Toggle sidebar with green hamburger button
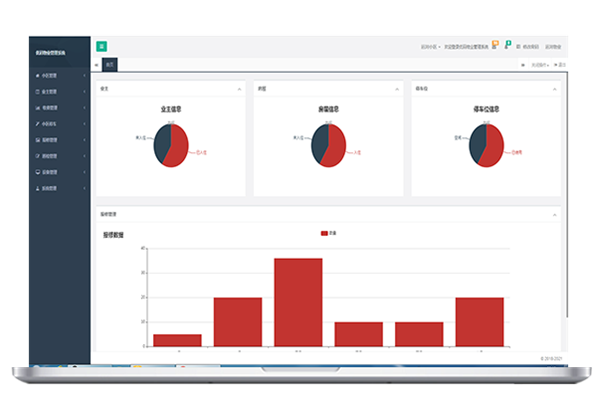 click(102, 46)
